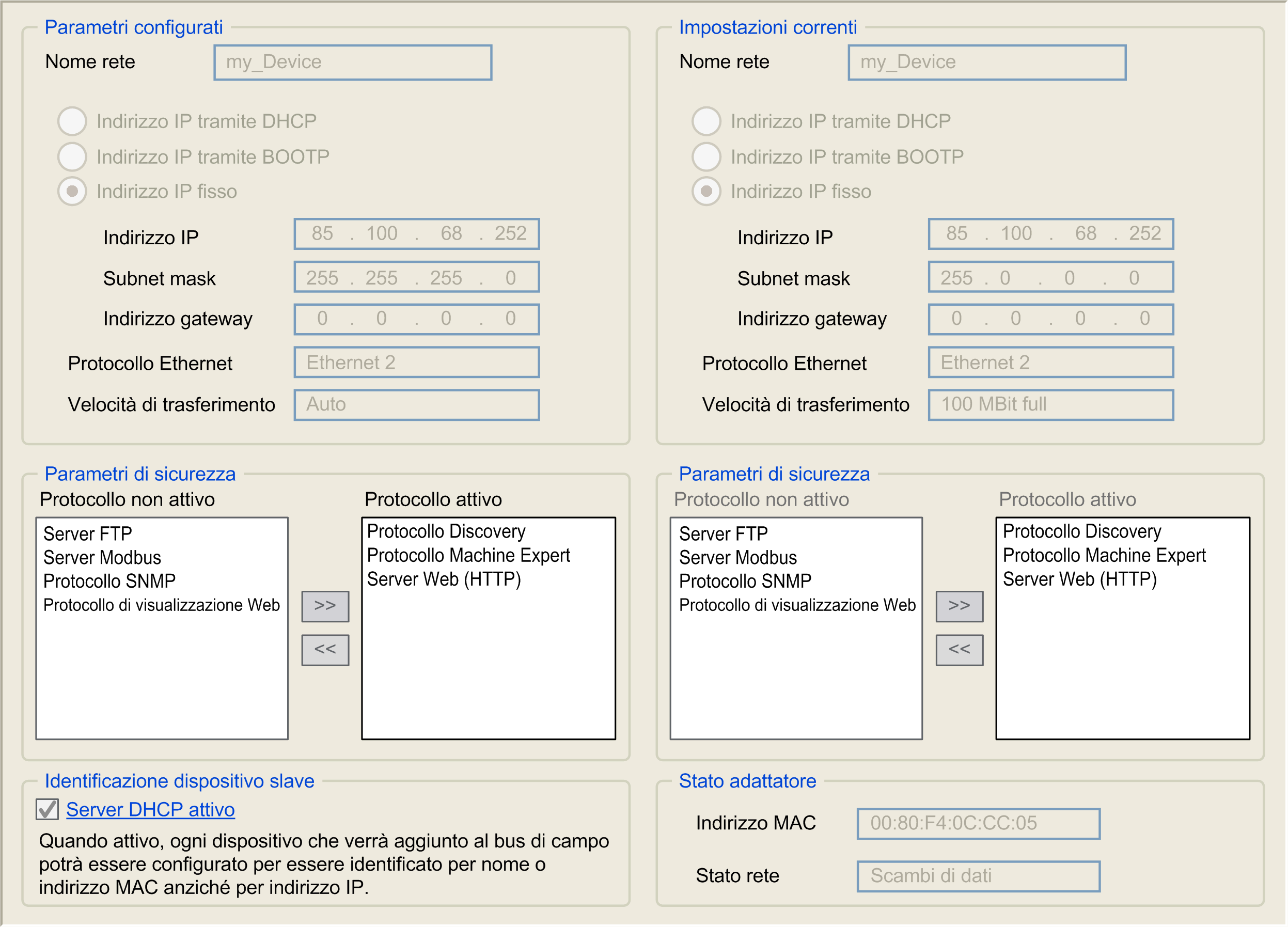Image resolution: width=1288 pixels, height=927 pixels.
Task: Select Protocollo Discovery in configured active list
Action: (446, 531)
